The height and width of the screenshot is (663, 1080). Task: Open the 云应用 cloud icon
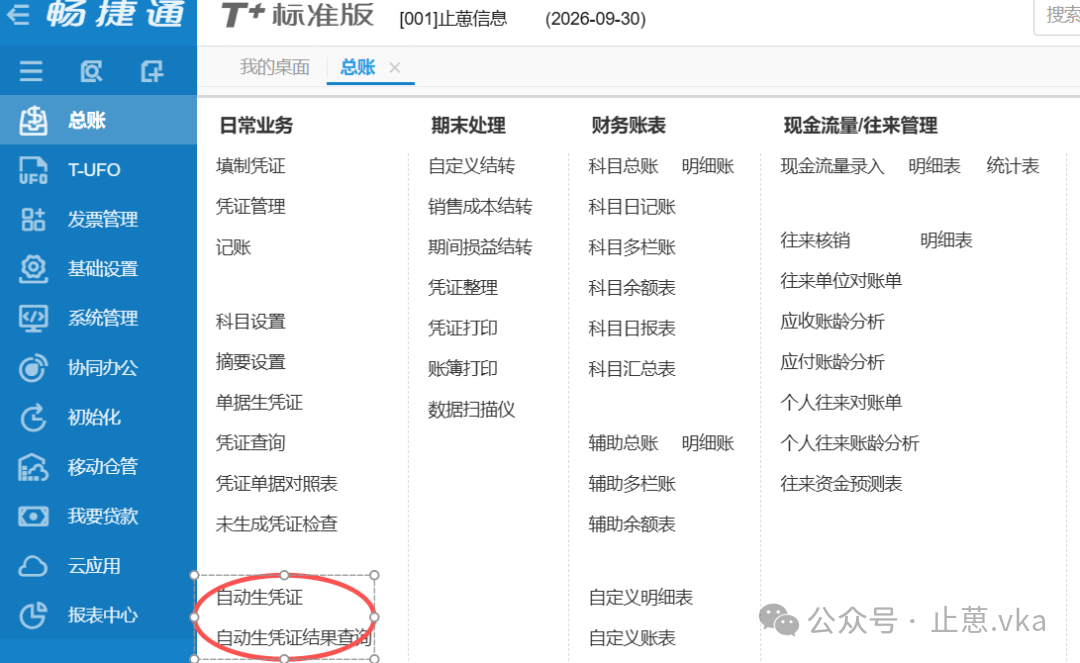tap(33, 566)
